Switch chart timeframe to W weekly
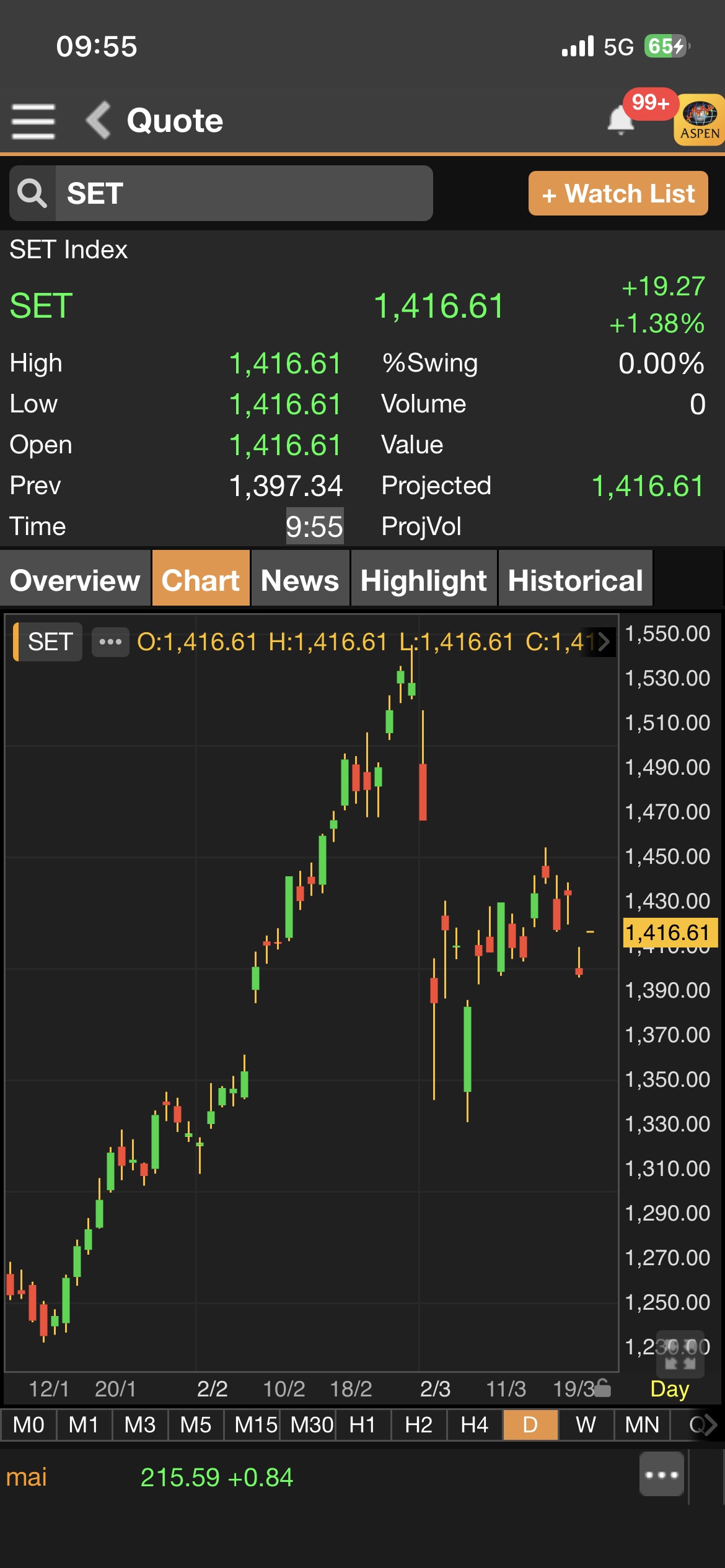725x1568 pixels. pos(586,1425)
